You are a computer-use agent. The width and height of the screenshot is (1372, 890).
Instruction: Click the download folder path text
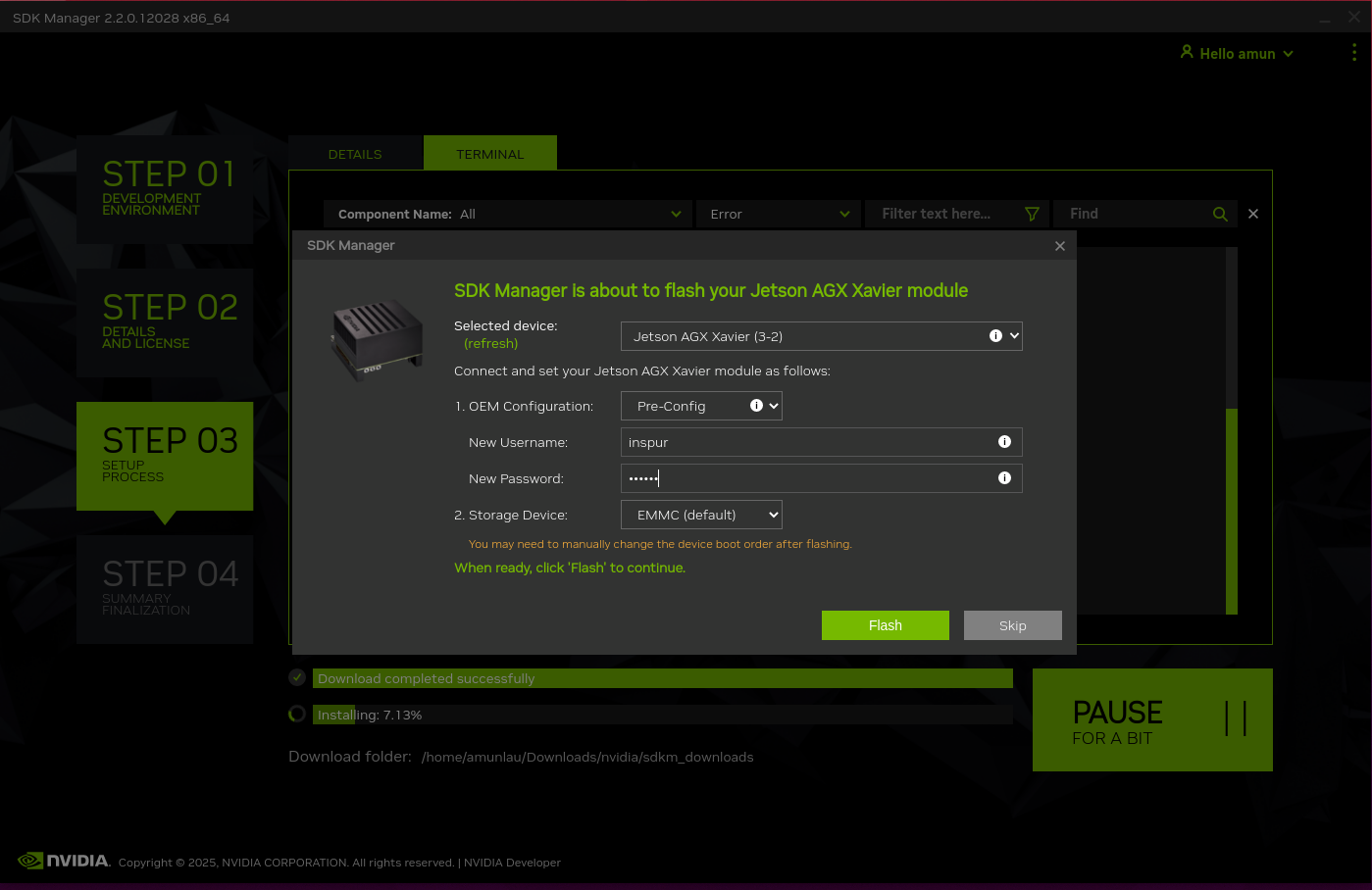tap(587, 757)
